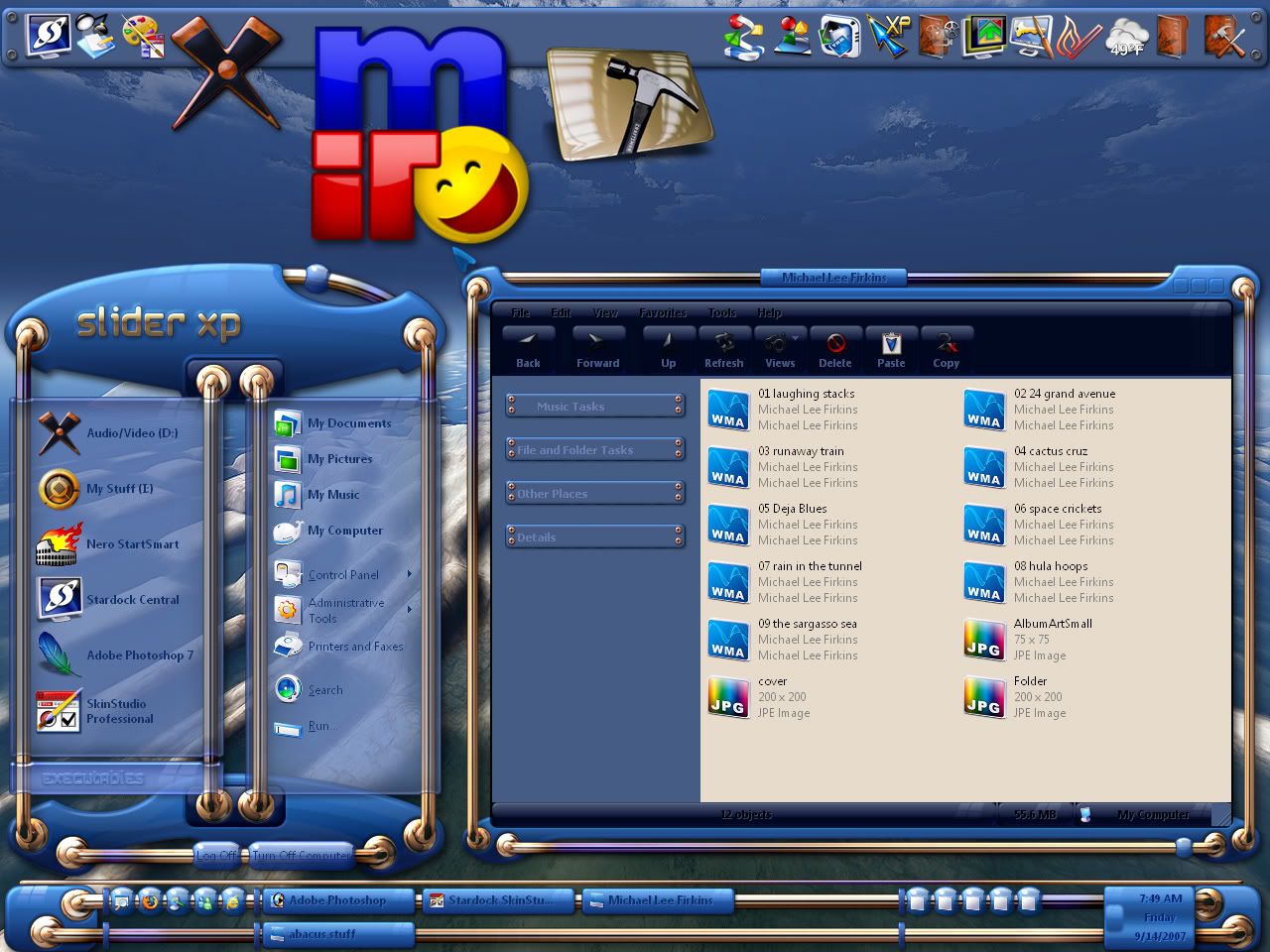Open My Stuff (E) drive shortcut

click(96, 489)
